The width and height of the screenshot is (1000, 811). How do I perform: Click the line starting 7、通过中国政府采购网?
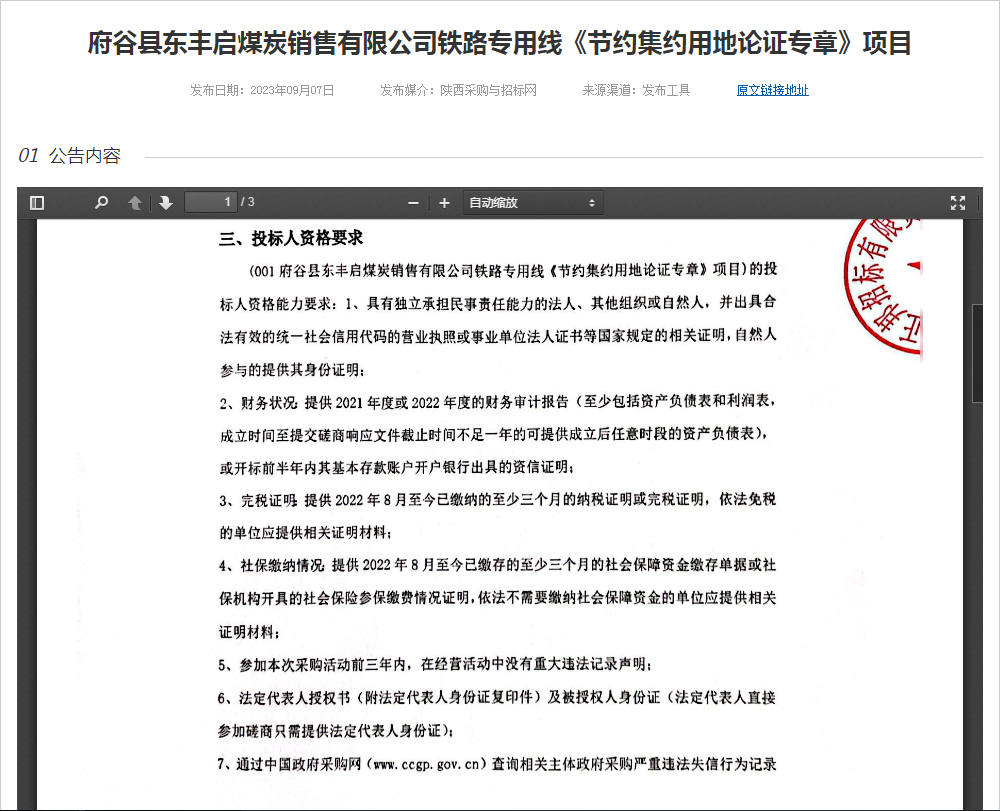[x=497, y=764]
